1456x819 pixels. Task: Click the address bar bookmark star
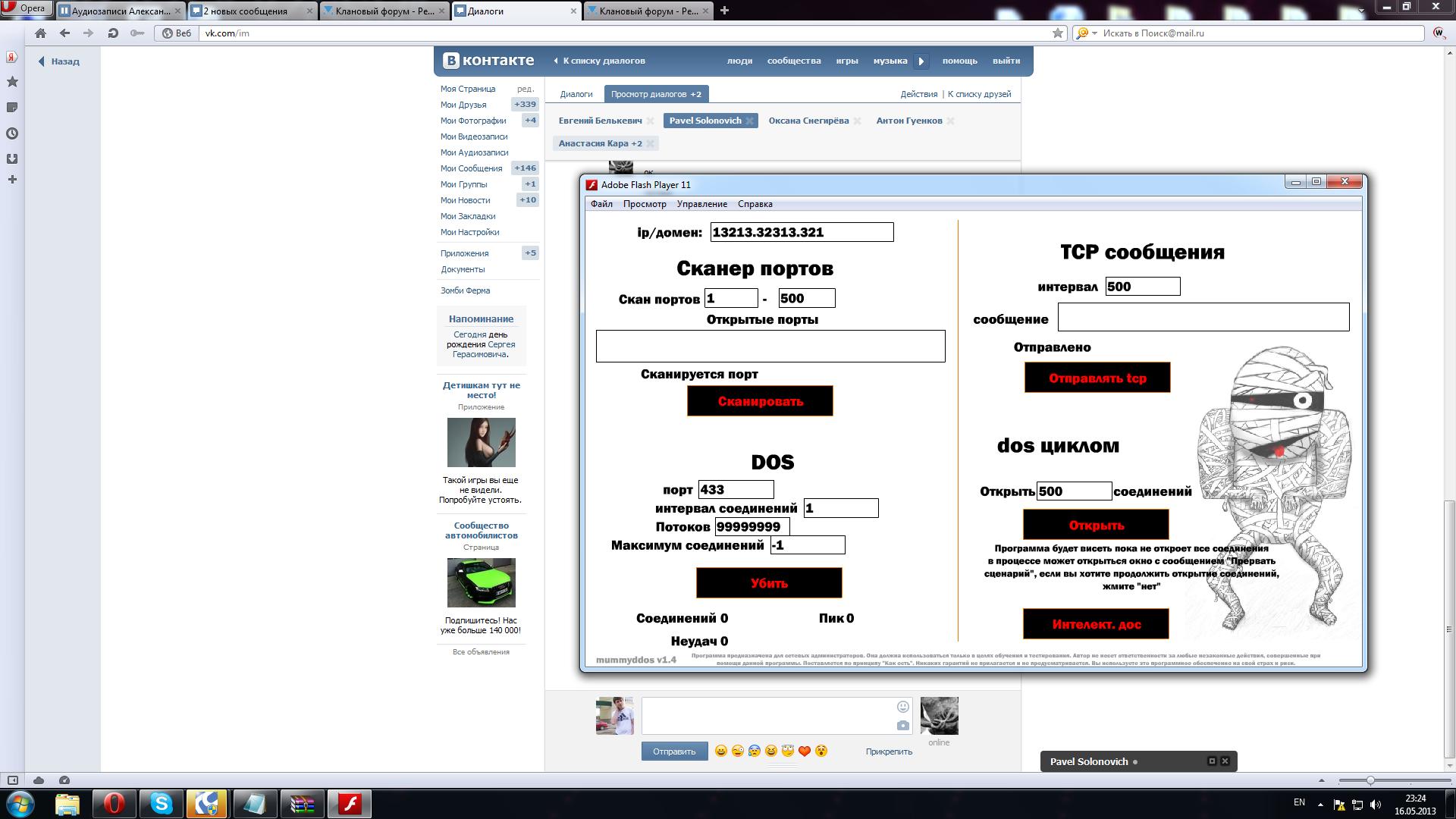coord(1058,33)
